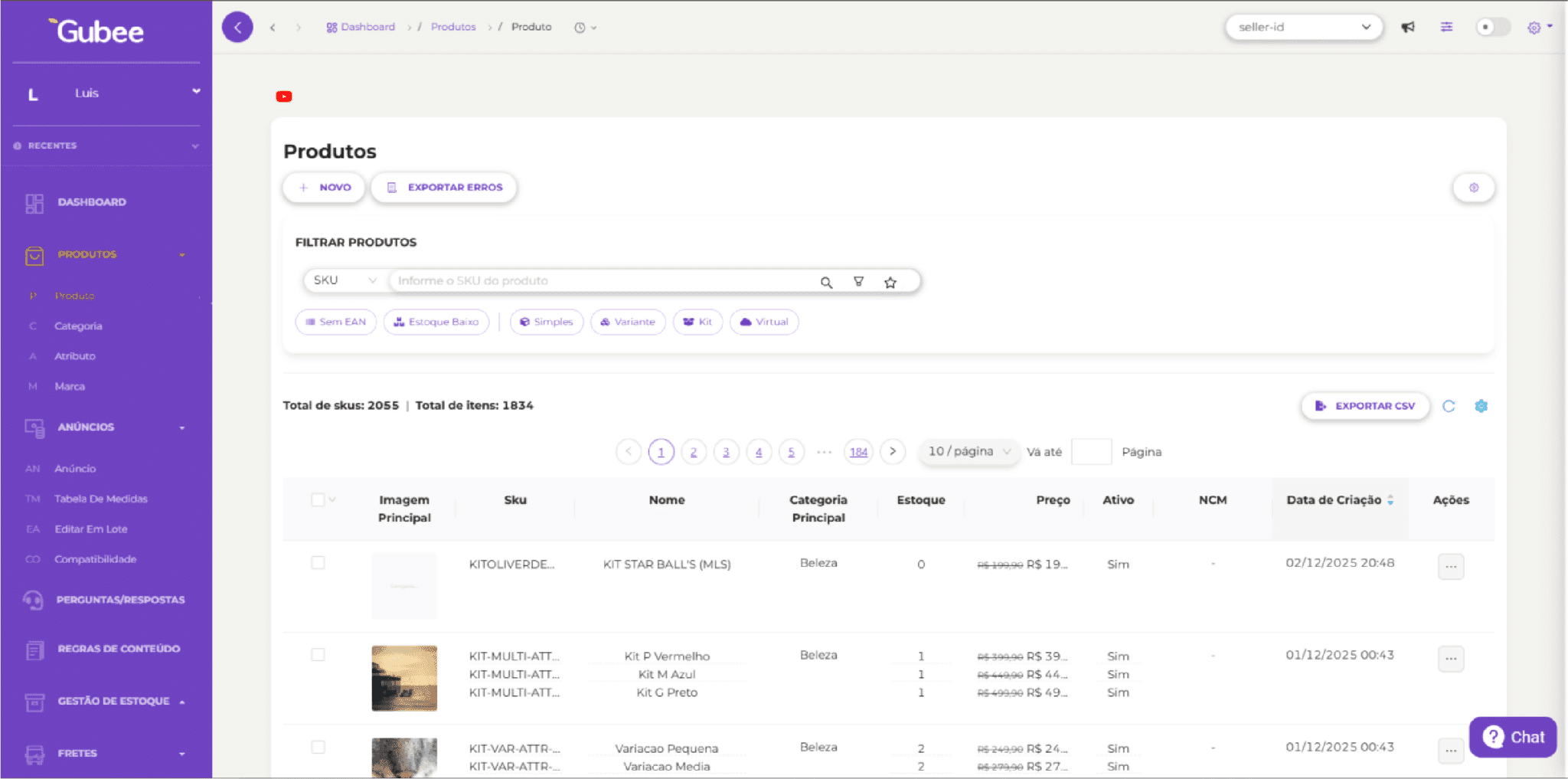Open actions menu for Kit P Vermelho row
Image resolution: width=1568 pixels, height=779 pixels.
coord(1451,659)
